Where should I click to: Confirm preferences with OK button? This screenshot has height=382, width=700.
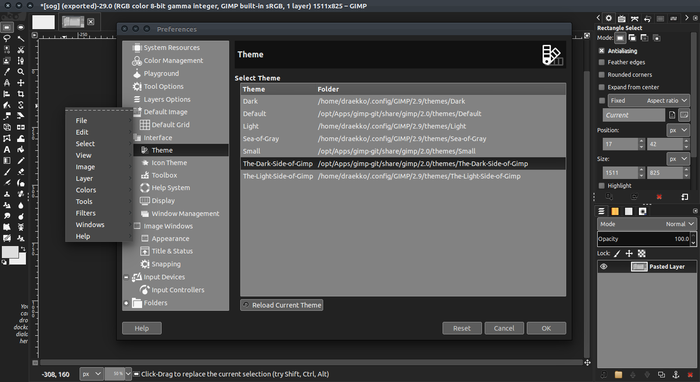(546, 328)
